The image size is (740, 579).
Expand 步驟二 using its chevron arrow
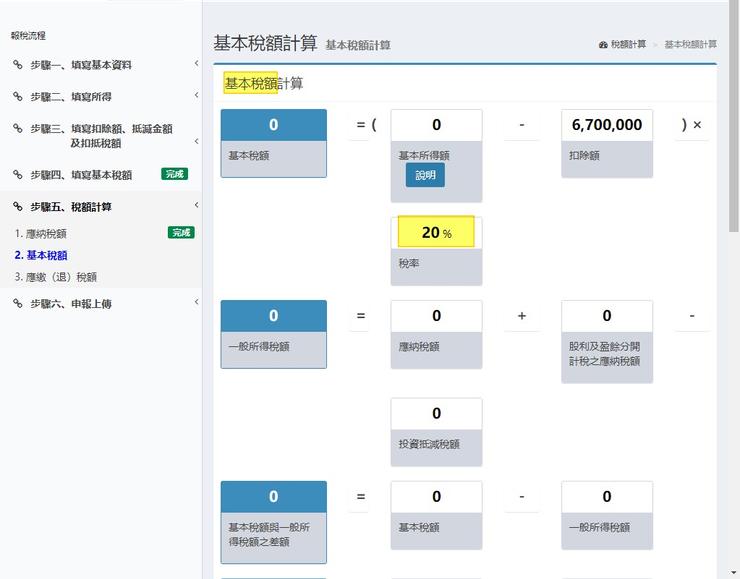point(196,97)
